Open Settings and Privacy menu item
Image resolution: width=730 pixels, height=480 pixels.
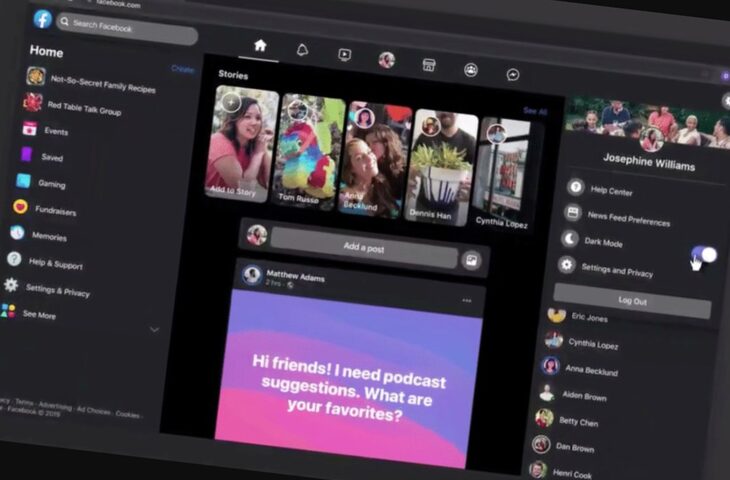[606, 268]
